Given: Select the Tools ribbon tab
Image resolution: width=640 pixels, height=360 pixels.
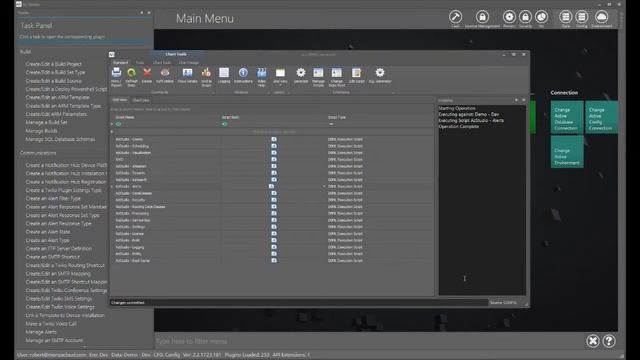Looking at the screenshot, I should point(140,63).
